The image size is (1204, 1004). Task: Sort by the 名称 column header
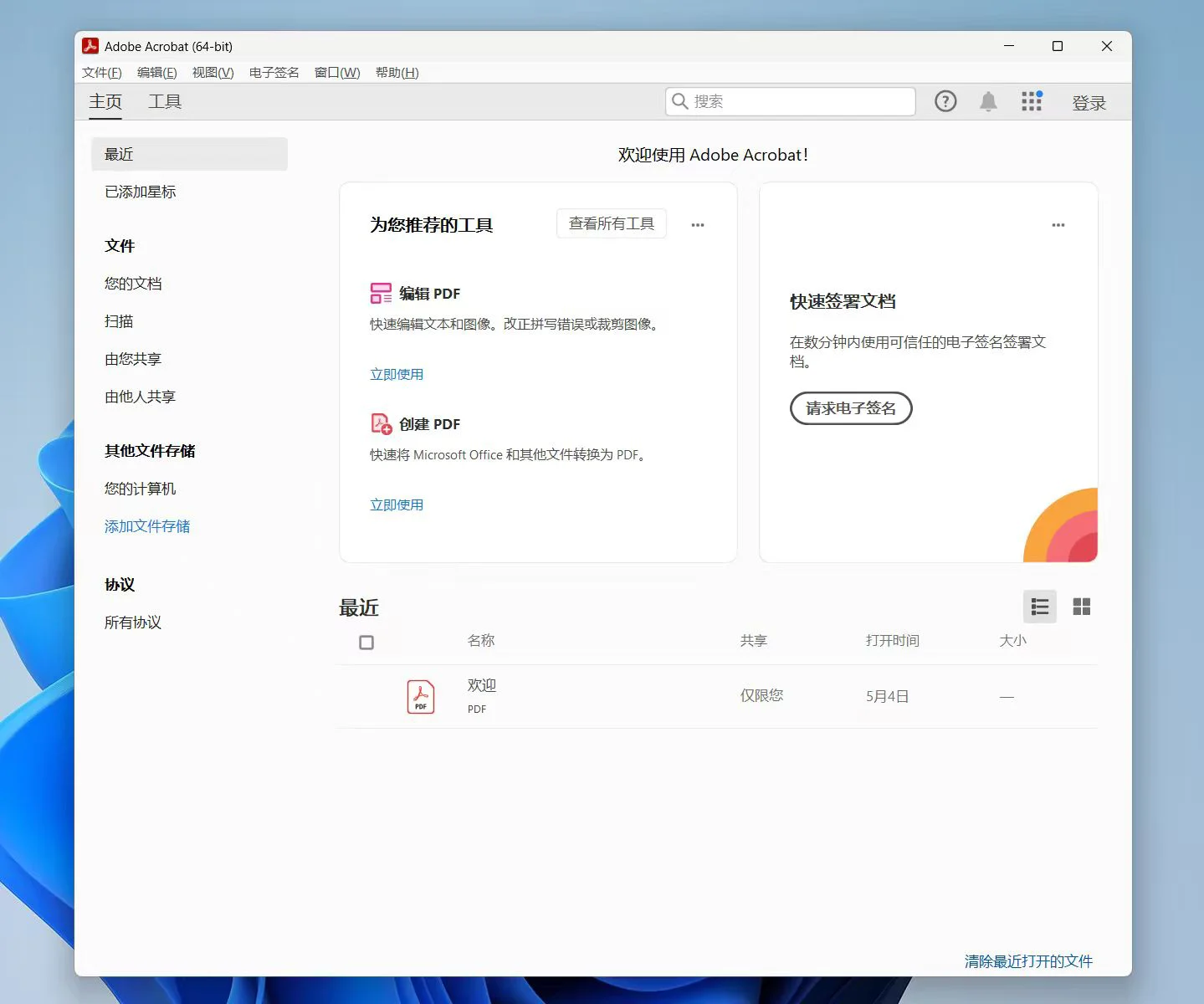tap(481, 641)
